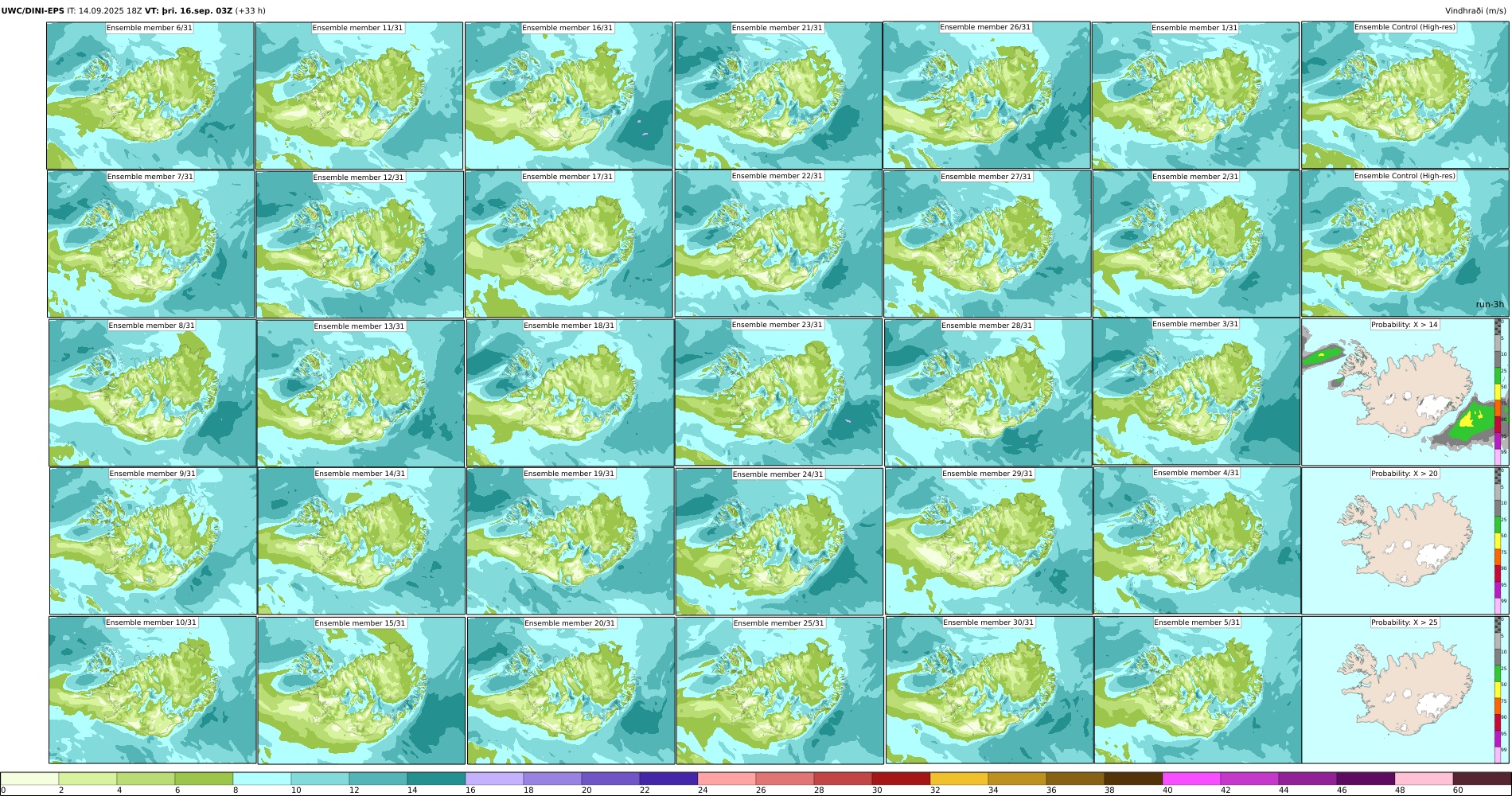The height and width of the screenshot is (796, 1512).
Task: Select the Ensemble member 20/31 panel
Action: tap(571, 691)
